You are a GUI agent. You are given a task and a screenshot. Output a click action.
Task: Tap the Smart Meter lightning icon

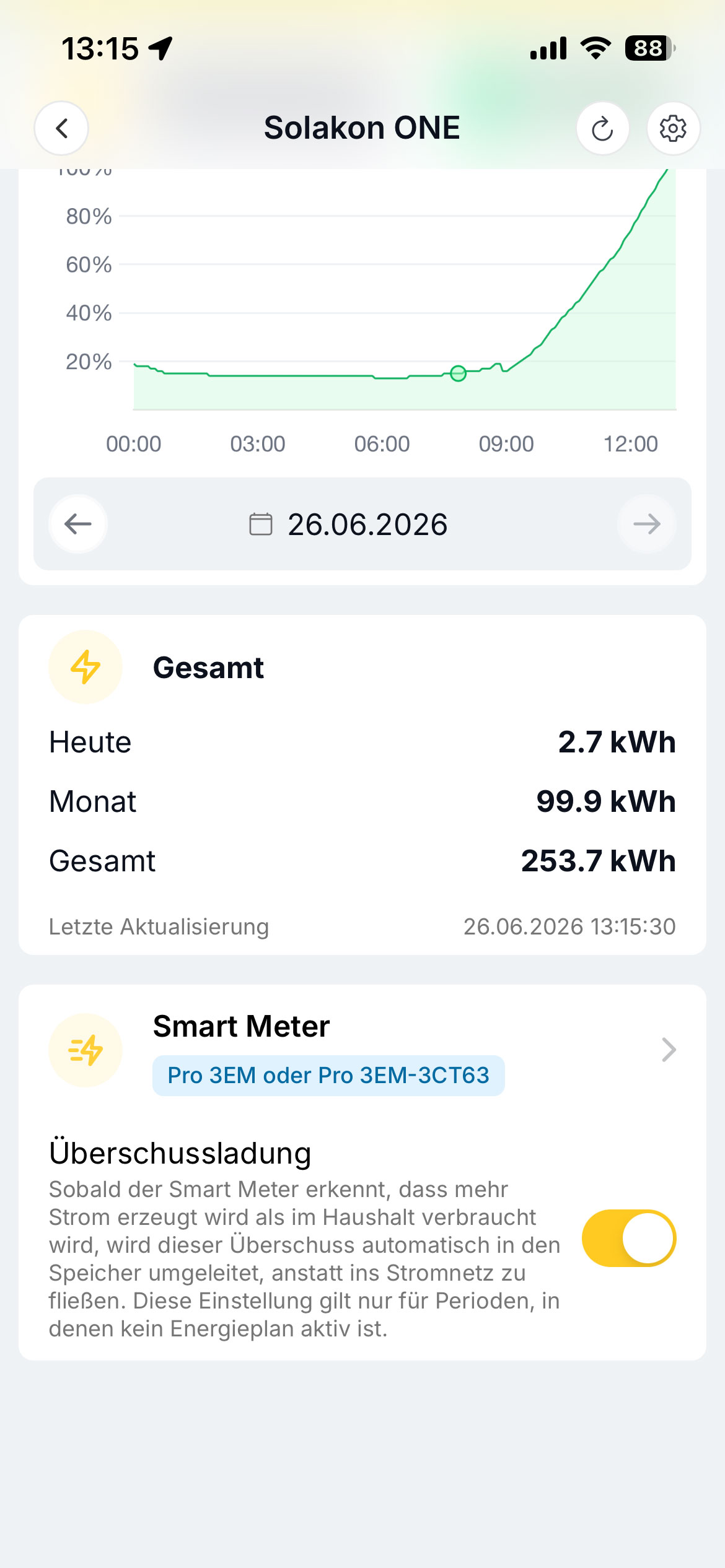(86, 1050)
